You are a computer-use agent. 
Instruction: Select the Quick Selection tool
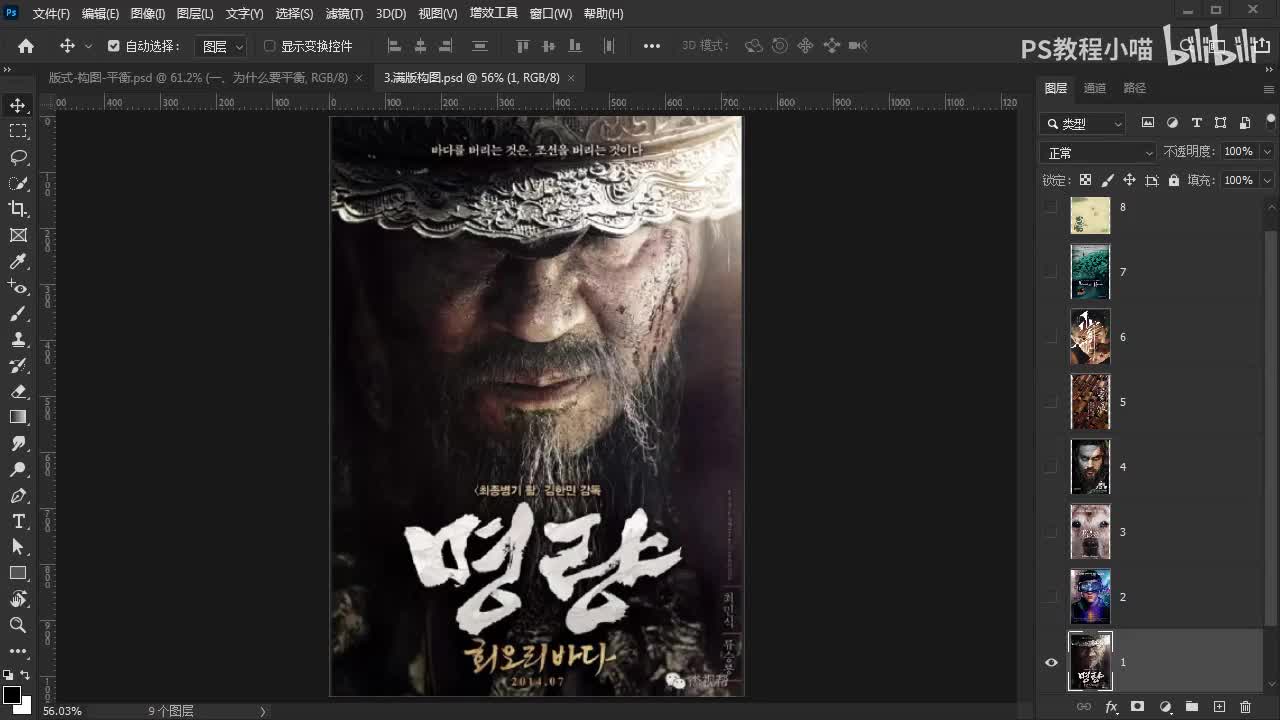pyautogui.click(x=18, y=183)
